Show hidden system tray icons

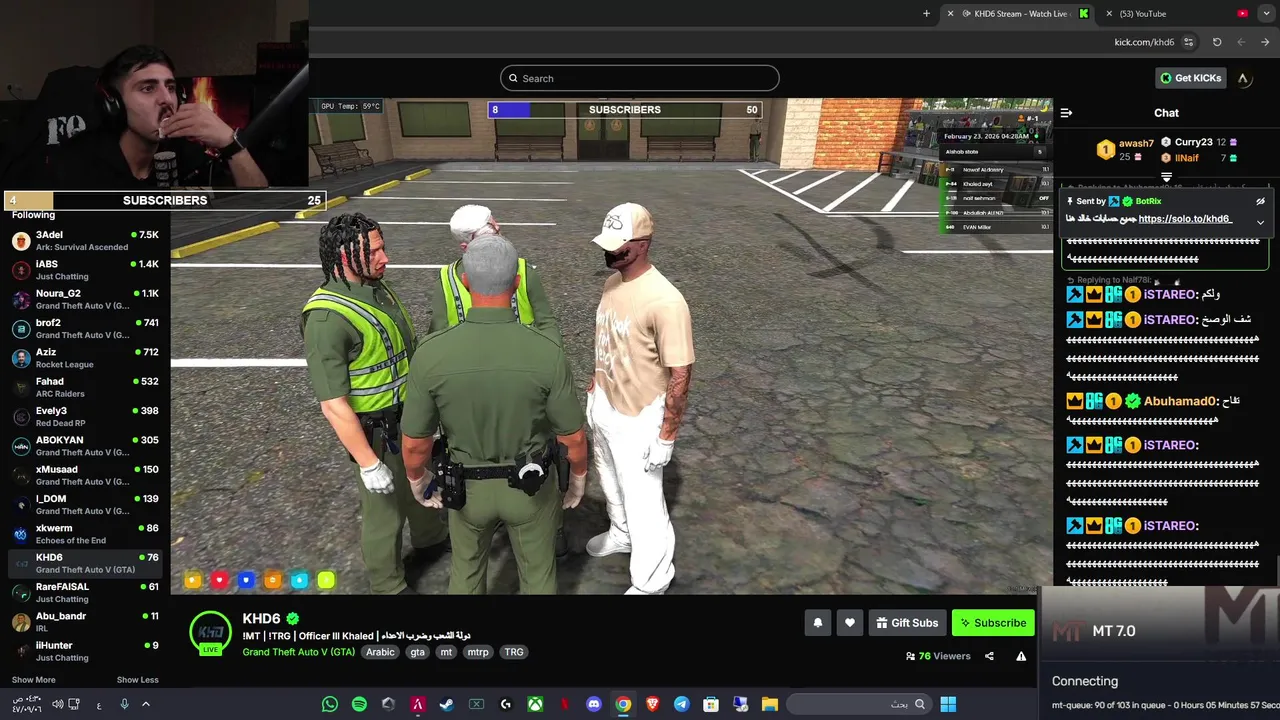[x=145, y=704]
